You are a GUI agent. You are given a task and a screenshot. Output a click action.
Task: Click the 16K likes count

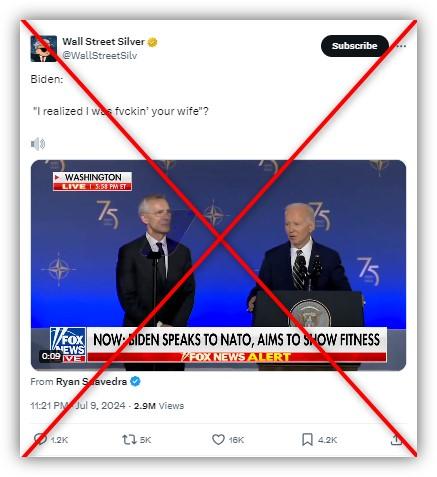236,440
